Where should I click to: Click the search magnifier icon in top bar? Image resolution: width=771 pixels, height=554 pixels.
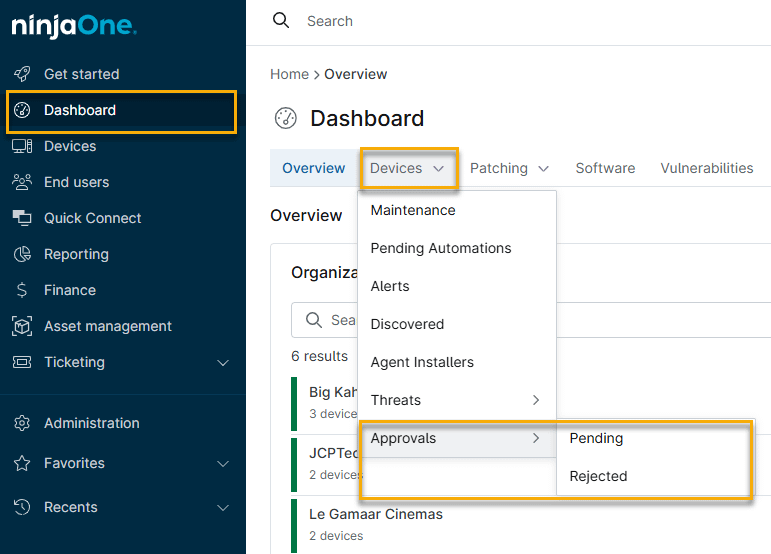coord(281,21)
